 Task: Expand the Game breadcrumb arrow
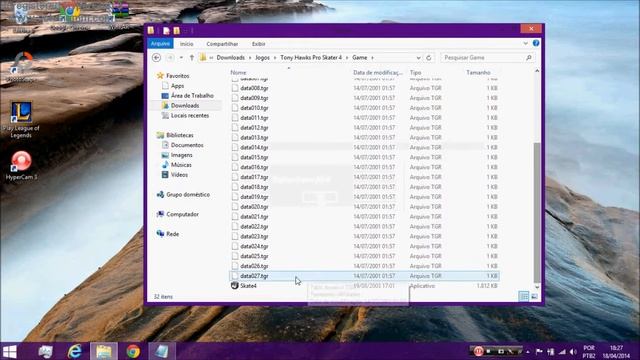372,58
